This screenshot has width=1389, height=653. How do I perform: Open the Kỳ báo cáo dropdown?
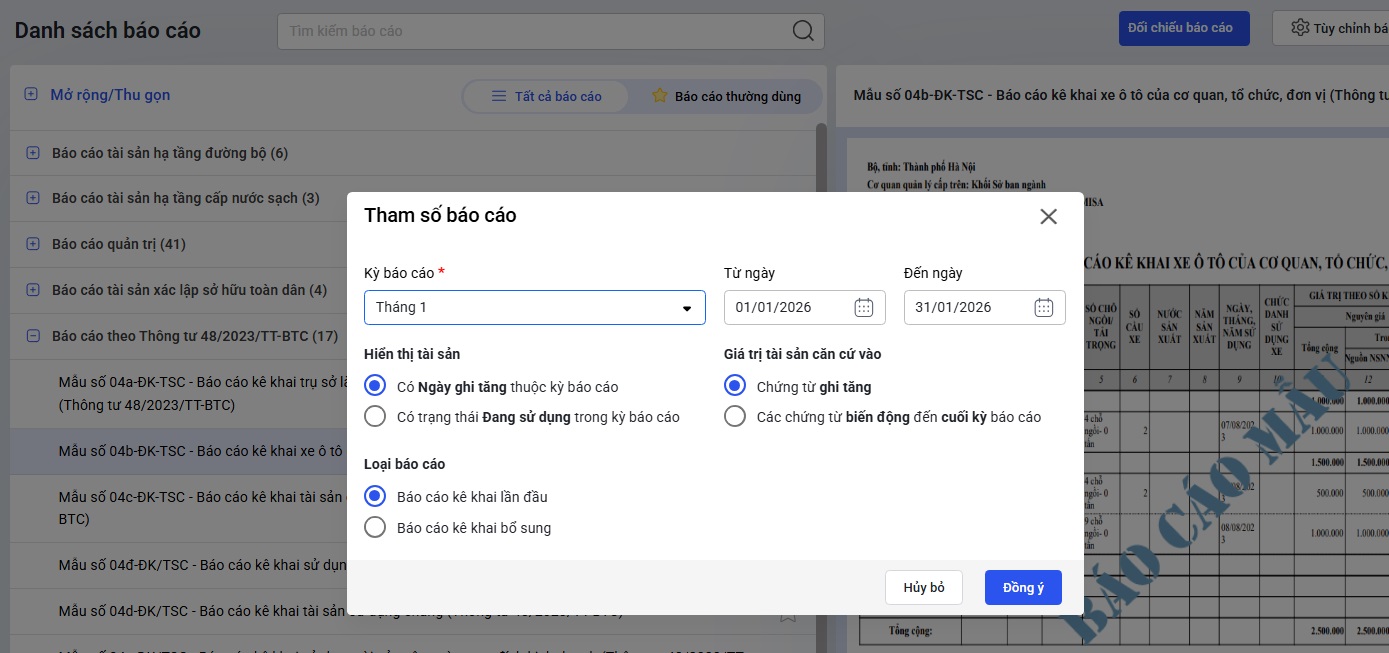[x=686, y=308]
